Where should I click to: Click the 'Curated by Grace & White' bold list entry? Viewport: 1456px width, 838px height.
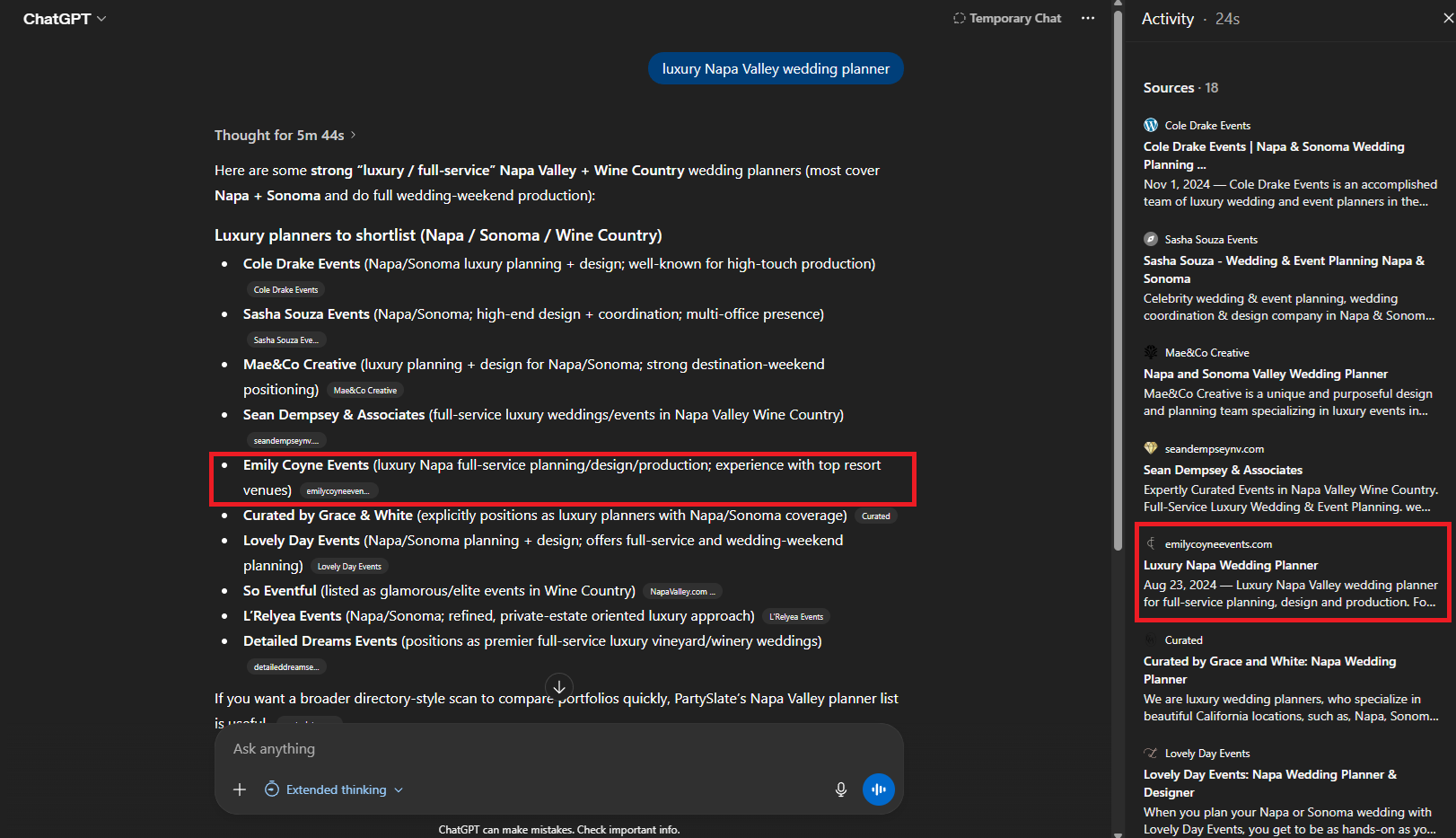pos(328,516)
